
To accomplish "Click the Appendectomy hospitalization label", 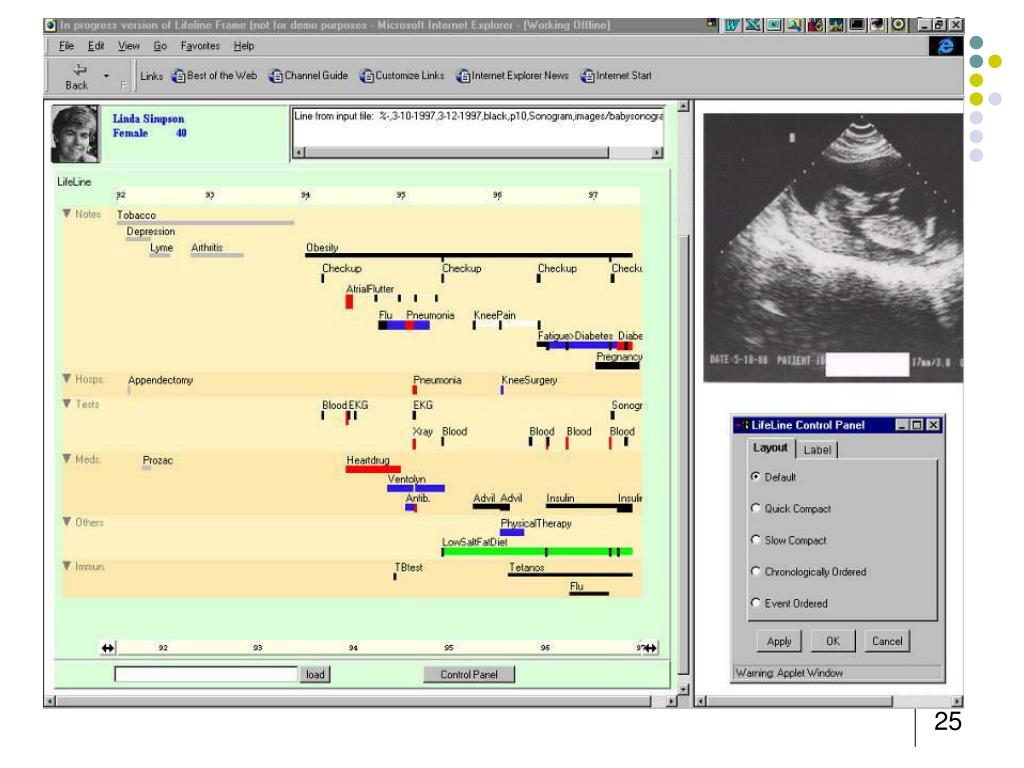I will tap(161, 380).
